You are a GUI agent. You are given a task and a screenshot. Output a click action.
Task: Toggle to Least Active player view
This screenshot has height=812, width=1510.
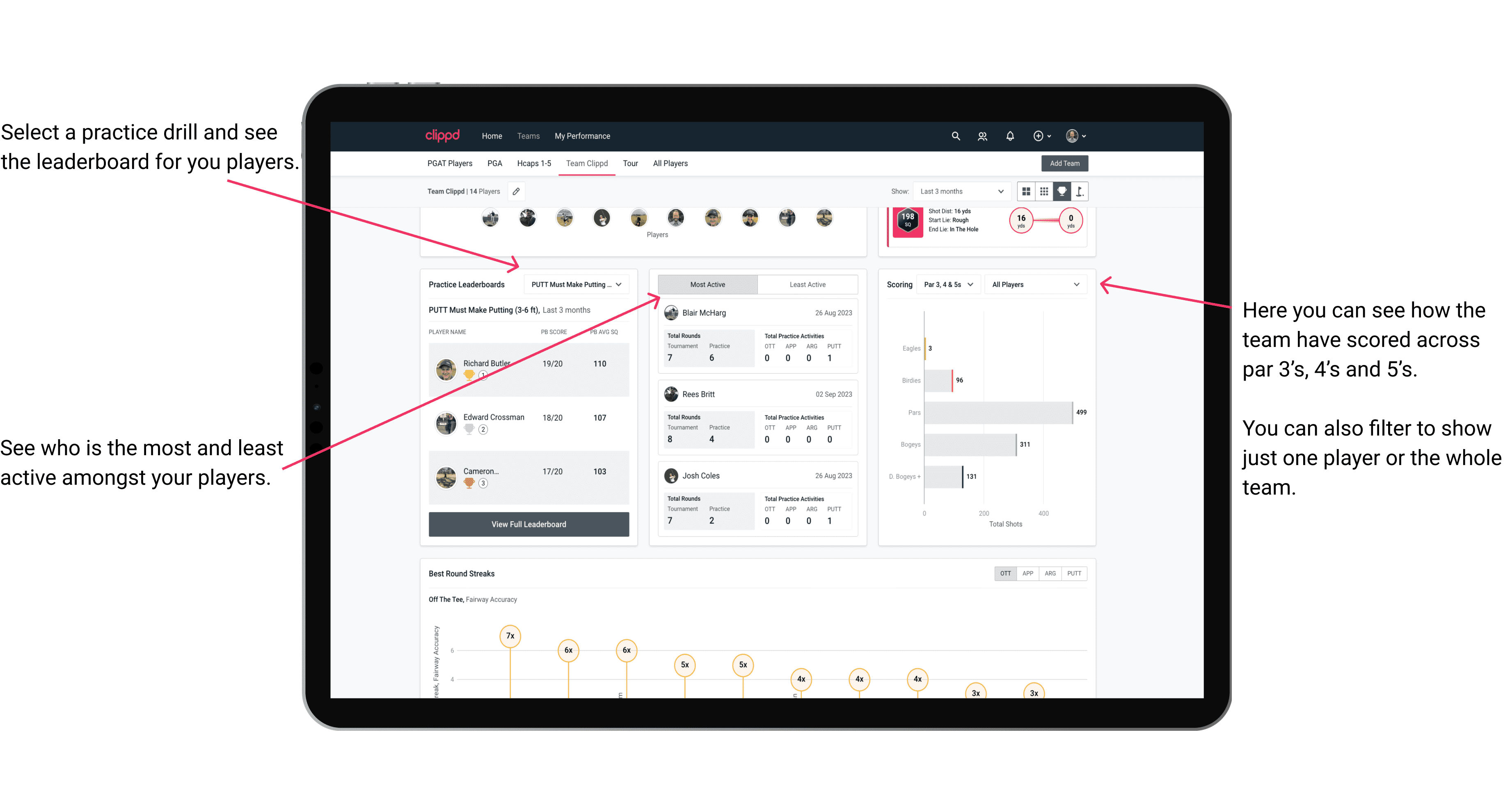pos(806,285)
